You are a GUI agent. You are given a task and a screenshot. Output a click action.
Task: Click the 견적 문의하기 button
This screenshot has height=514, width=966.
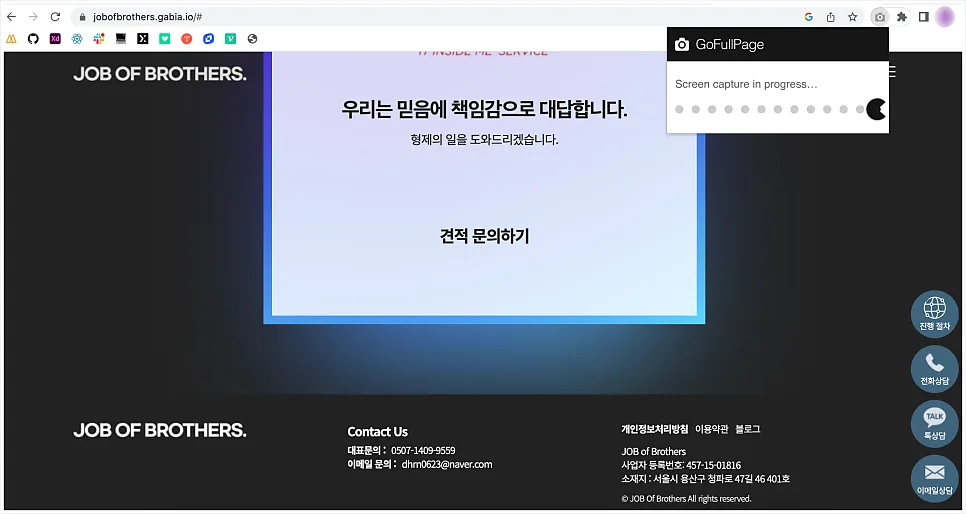click(484, 236)
